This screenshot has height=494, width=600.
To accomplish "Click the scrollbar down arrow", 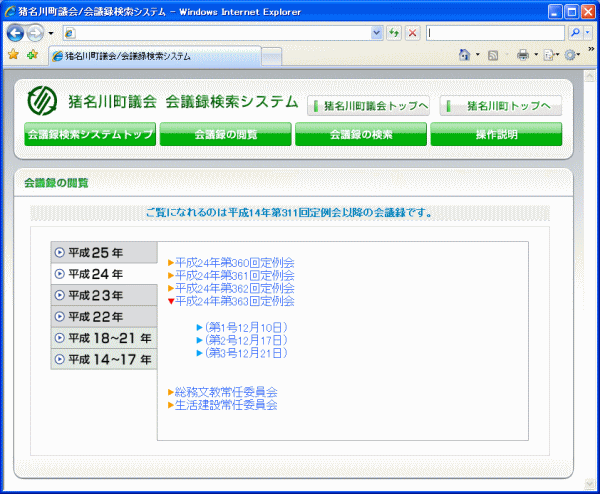I will (x=589, y=484).
